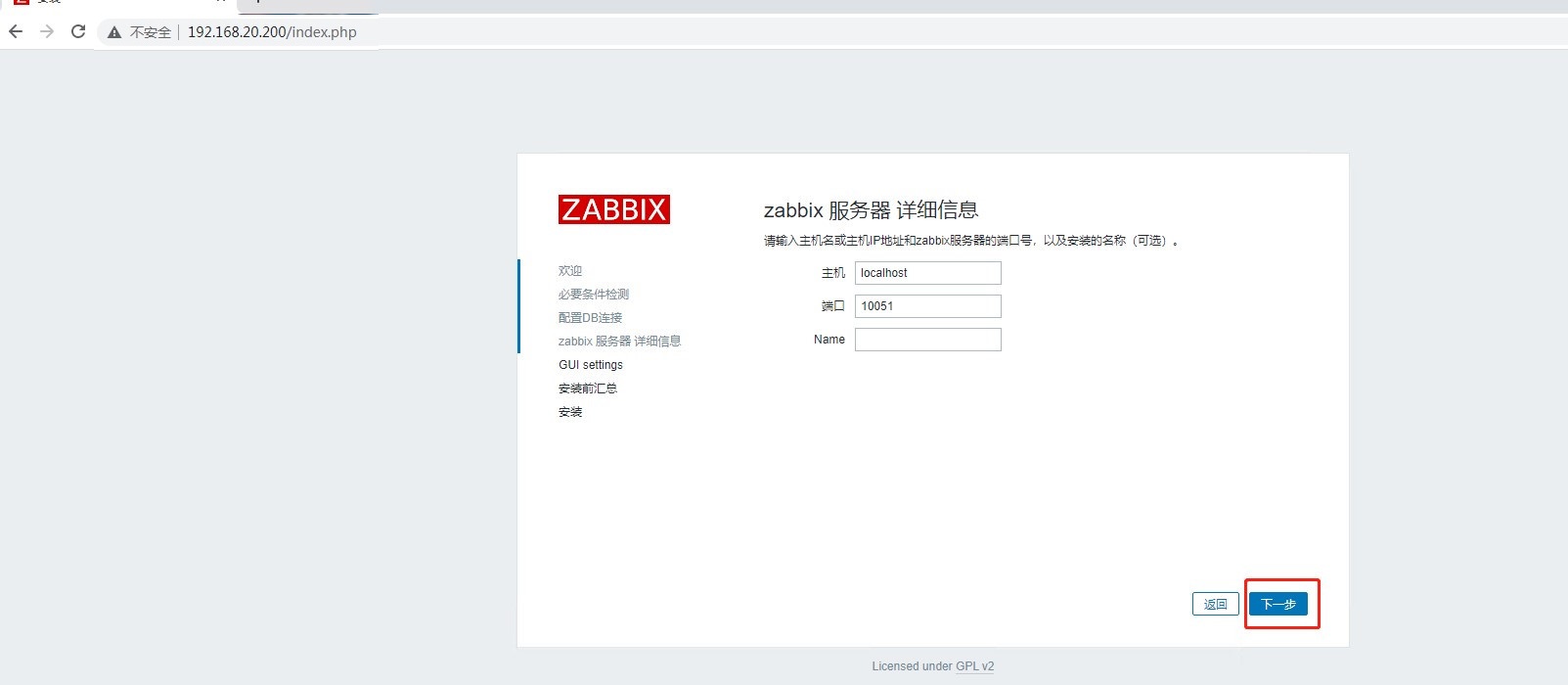Click the 端口 field label
The width and height of the screenshot is (1568, 685).
click(x=833, y=306)
